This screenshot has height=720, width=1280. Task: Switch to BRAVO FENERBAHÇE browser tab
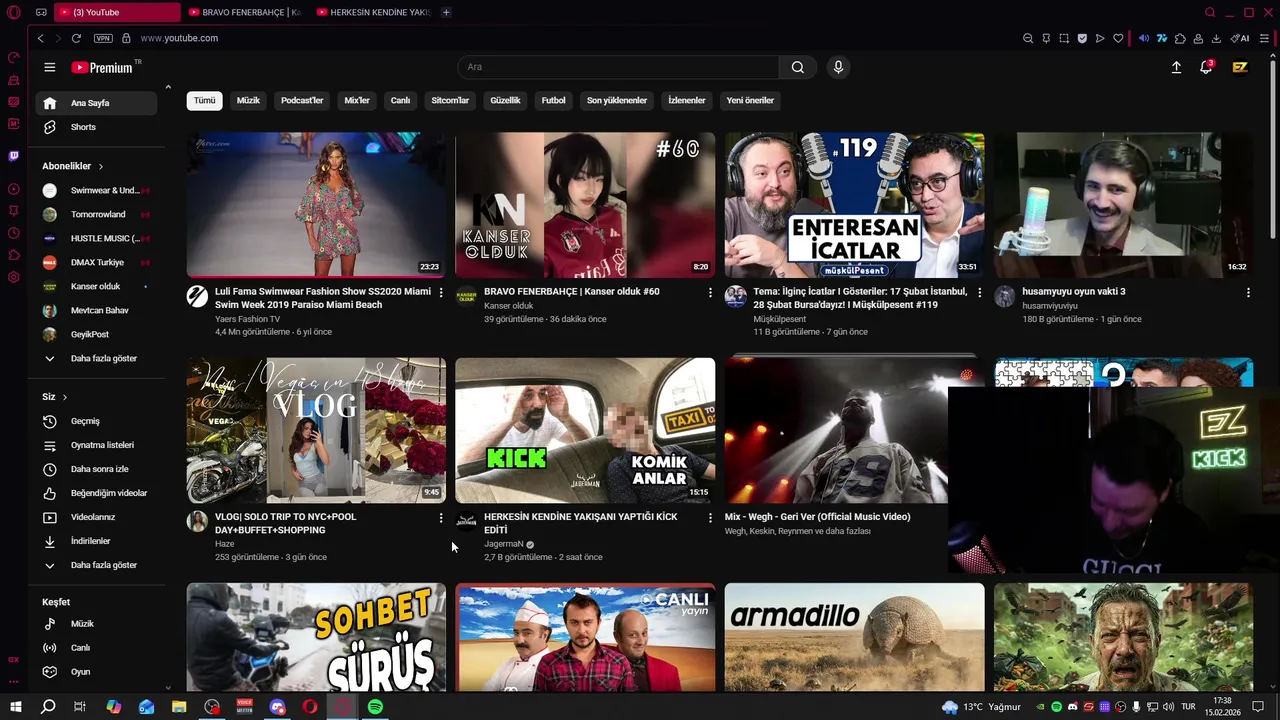pos(246,12)
